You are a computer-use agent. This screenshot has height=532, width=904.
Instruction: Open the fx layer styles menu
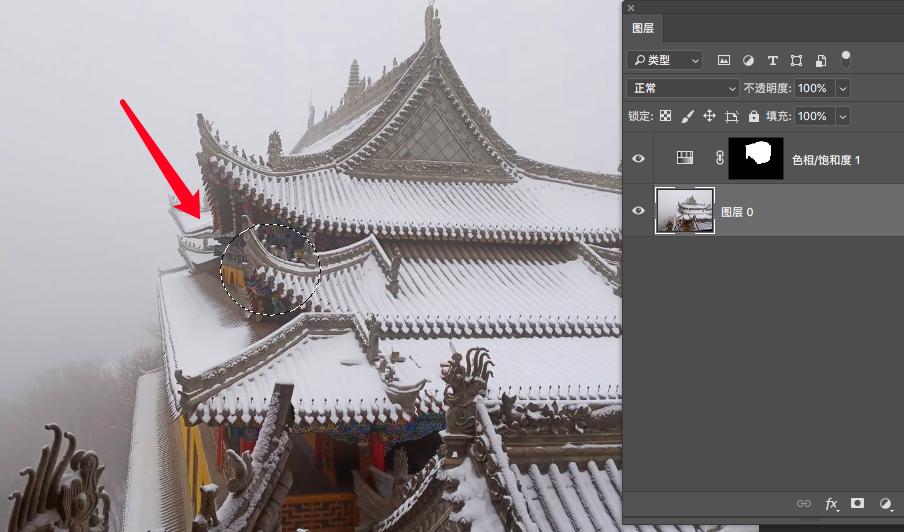coord(831,504)
